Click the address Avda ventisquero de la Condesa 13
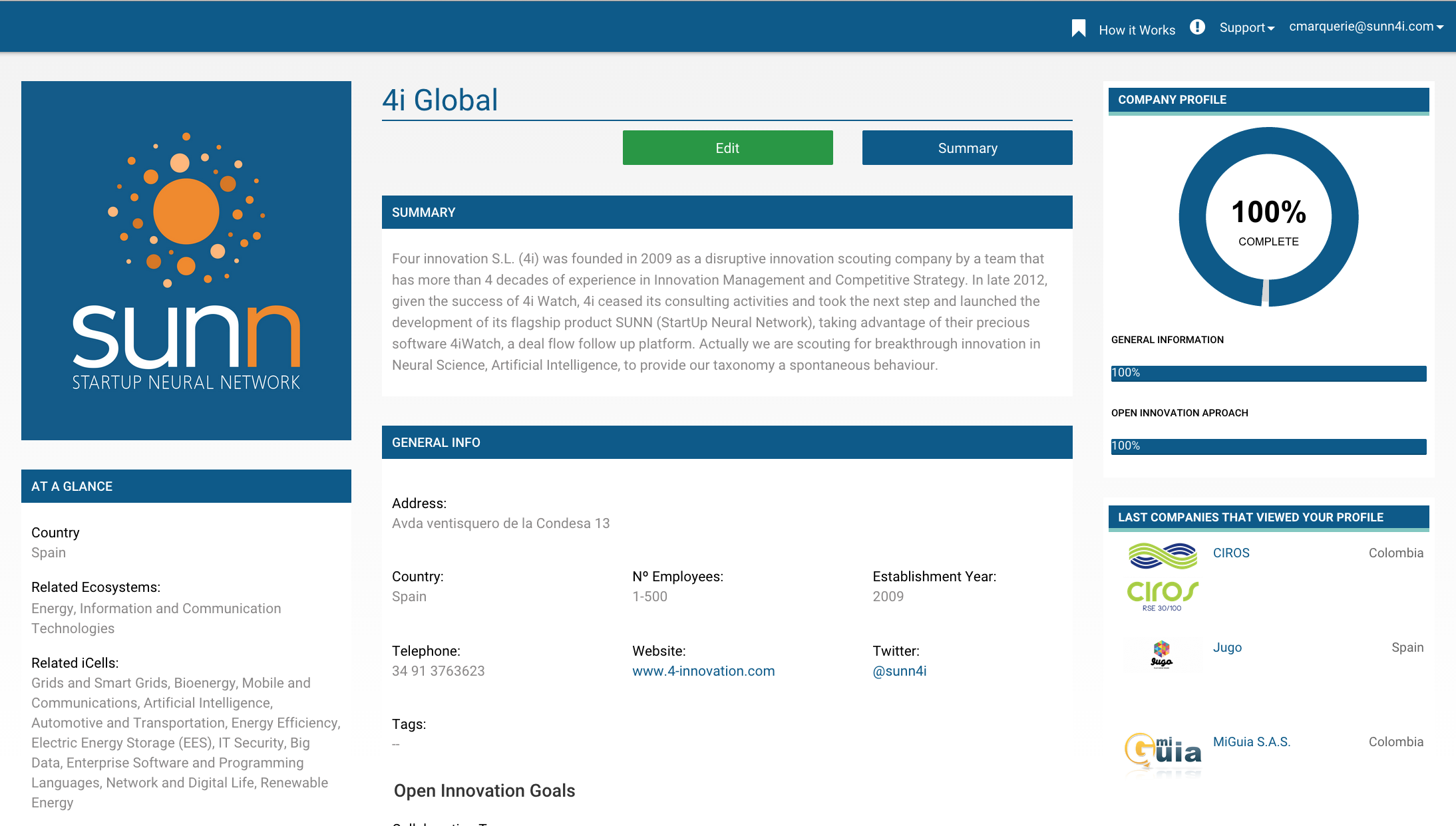This screenshot has width=1456, height=826. [x=500, y=523]
